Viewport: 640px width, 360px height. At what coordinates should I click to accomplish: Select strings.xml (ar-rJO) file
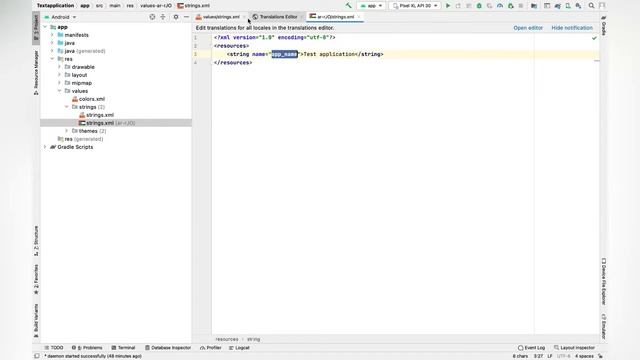click(107, 123)
